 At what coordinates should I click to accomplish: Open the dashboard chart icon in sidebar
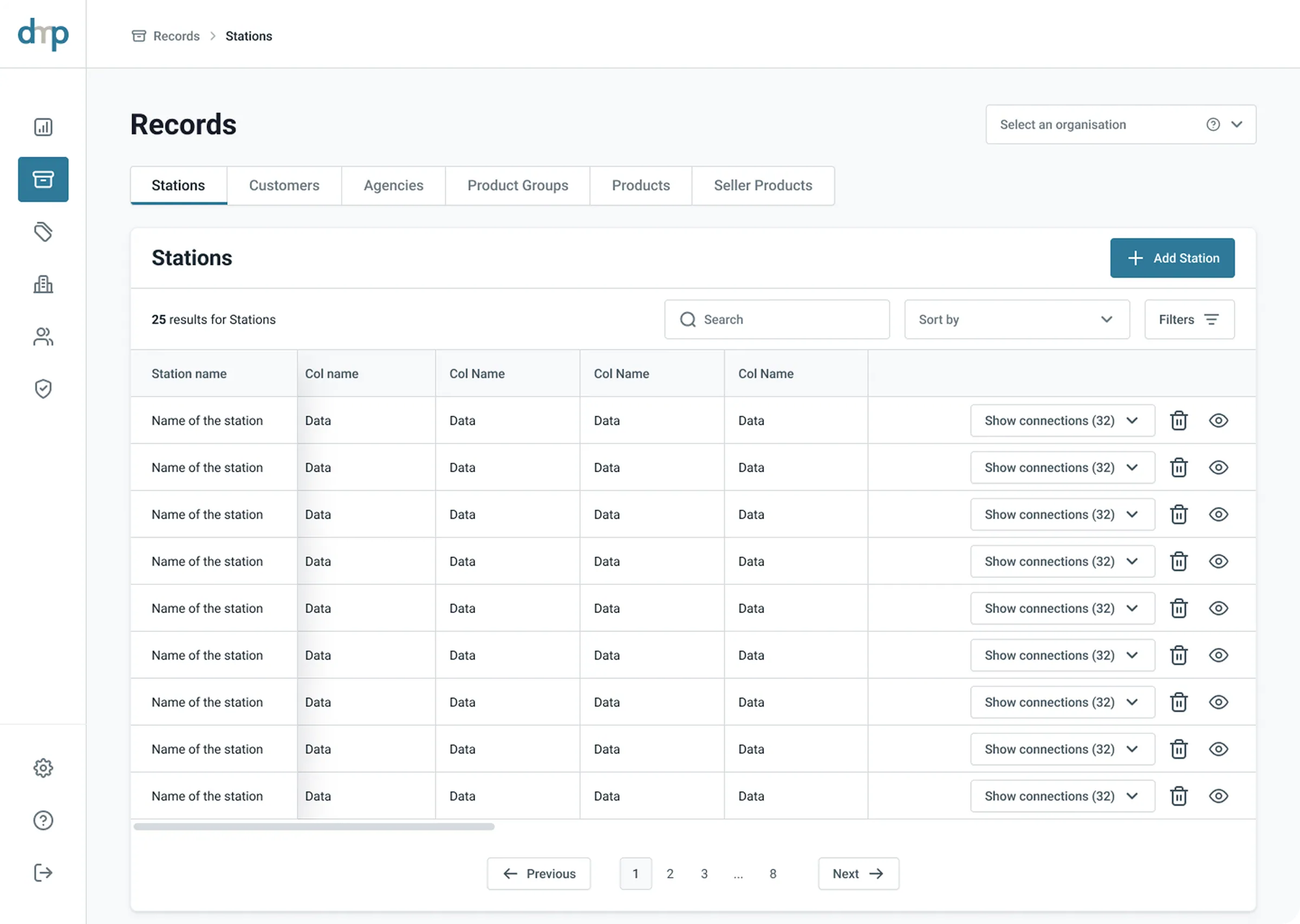pos(43,127)
